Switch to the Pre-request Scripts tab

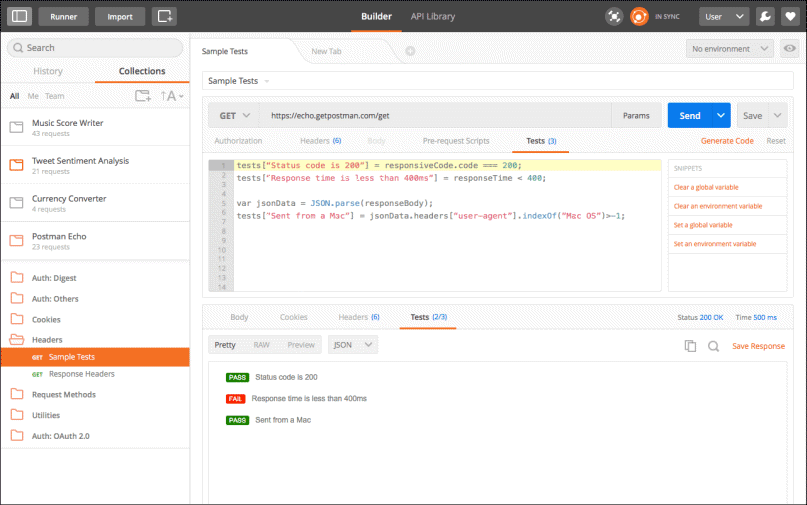point(456,141)
